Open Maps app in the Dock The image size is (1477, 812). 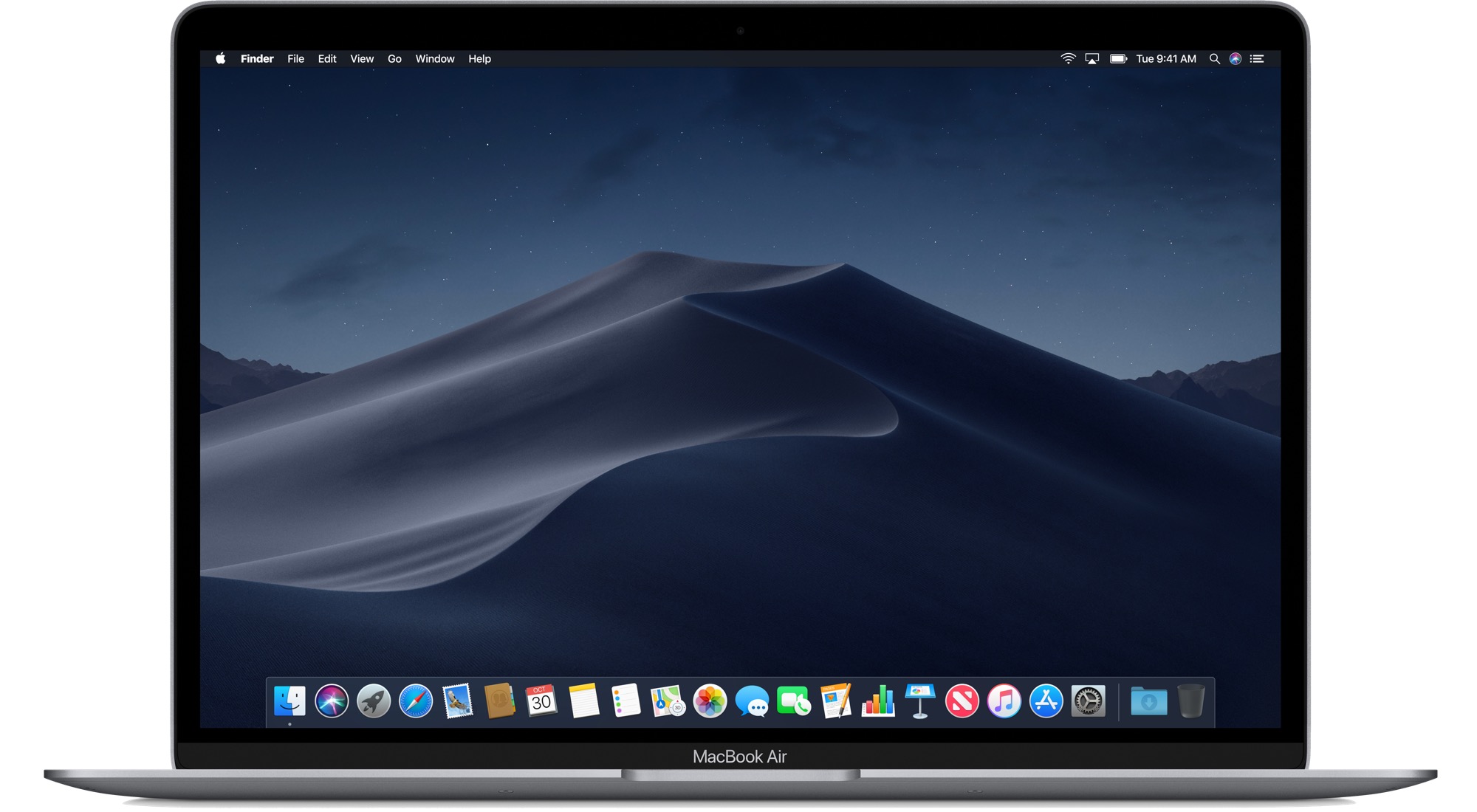[668, 701]
